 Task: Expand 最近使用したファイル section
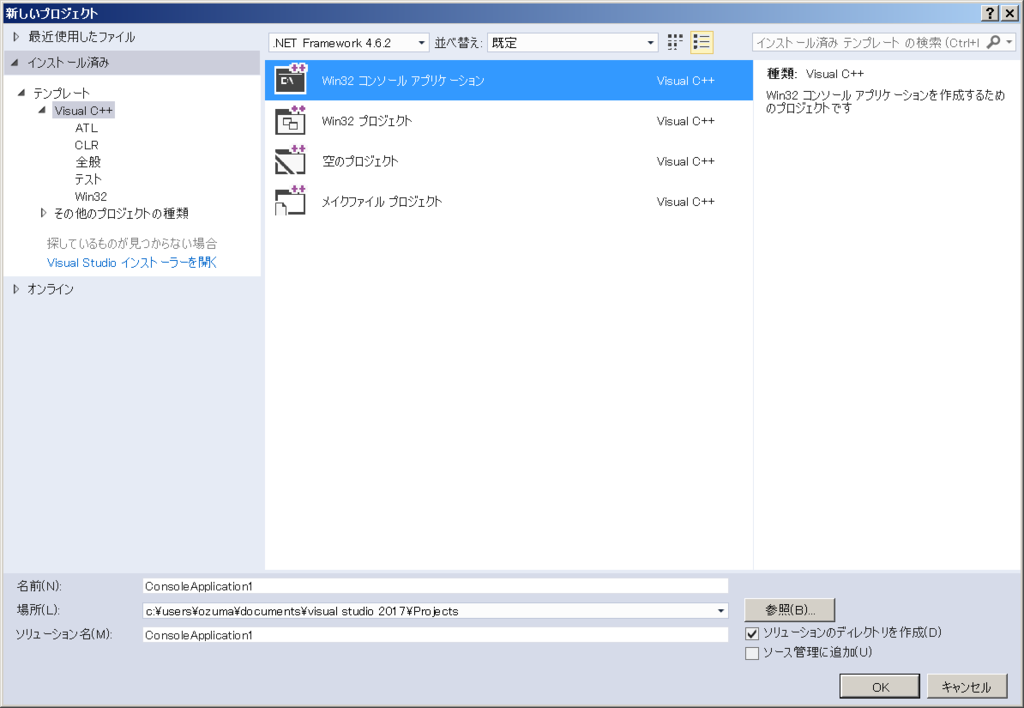(16, 37)
